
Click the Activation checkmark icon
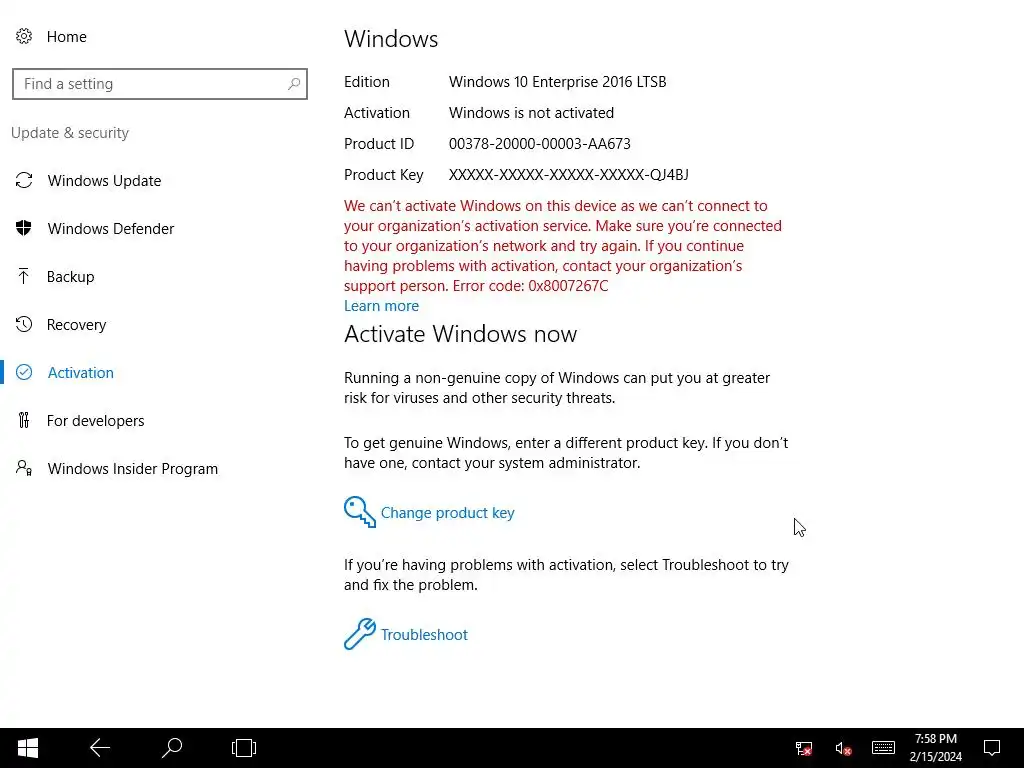[x=24, y=372]
